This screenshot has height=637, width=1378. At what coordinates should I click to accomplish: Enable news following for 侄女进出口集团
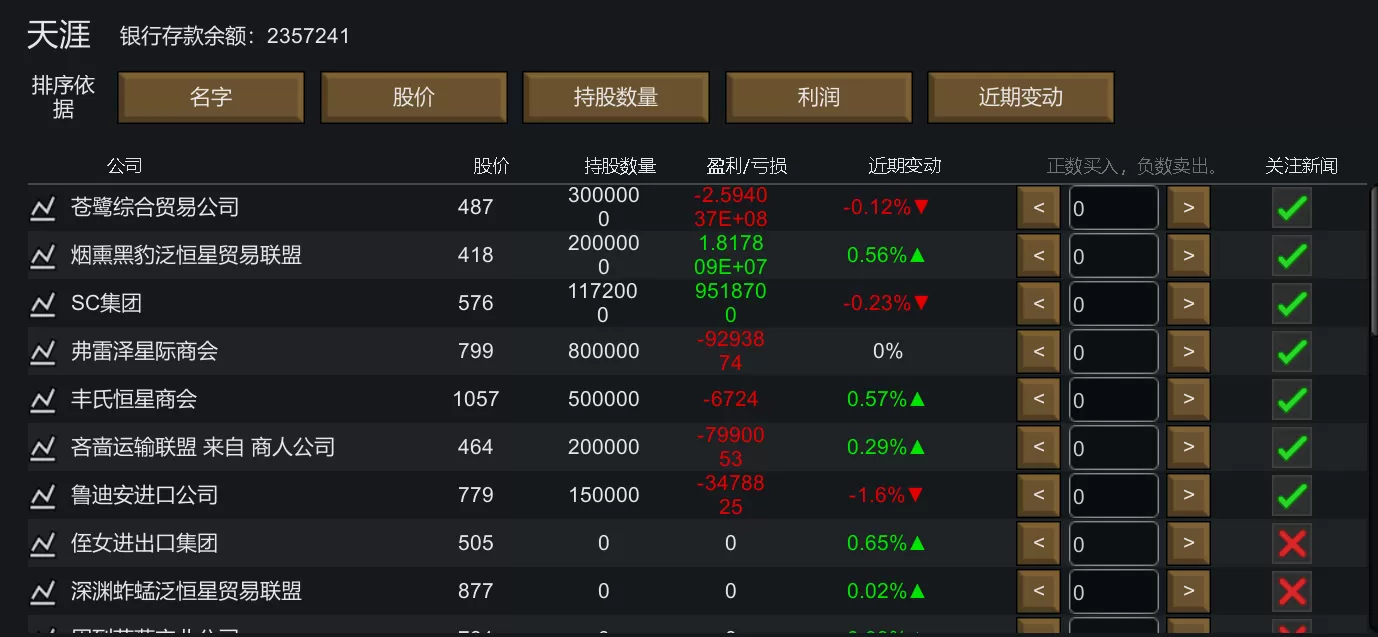pyautogui.click(x=1292, y=544)
